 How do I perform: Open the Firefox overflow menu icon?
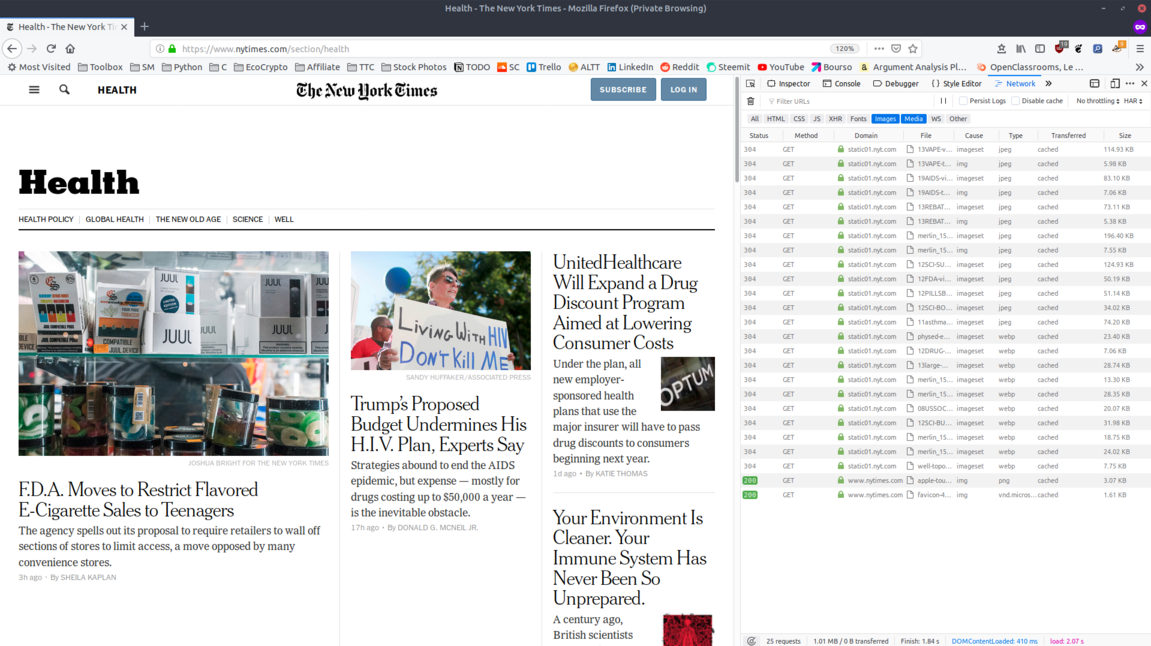[x=879, y=48]
